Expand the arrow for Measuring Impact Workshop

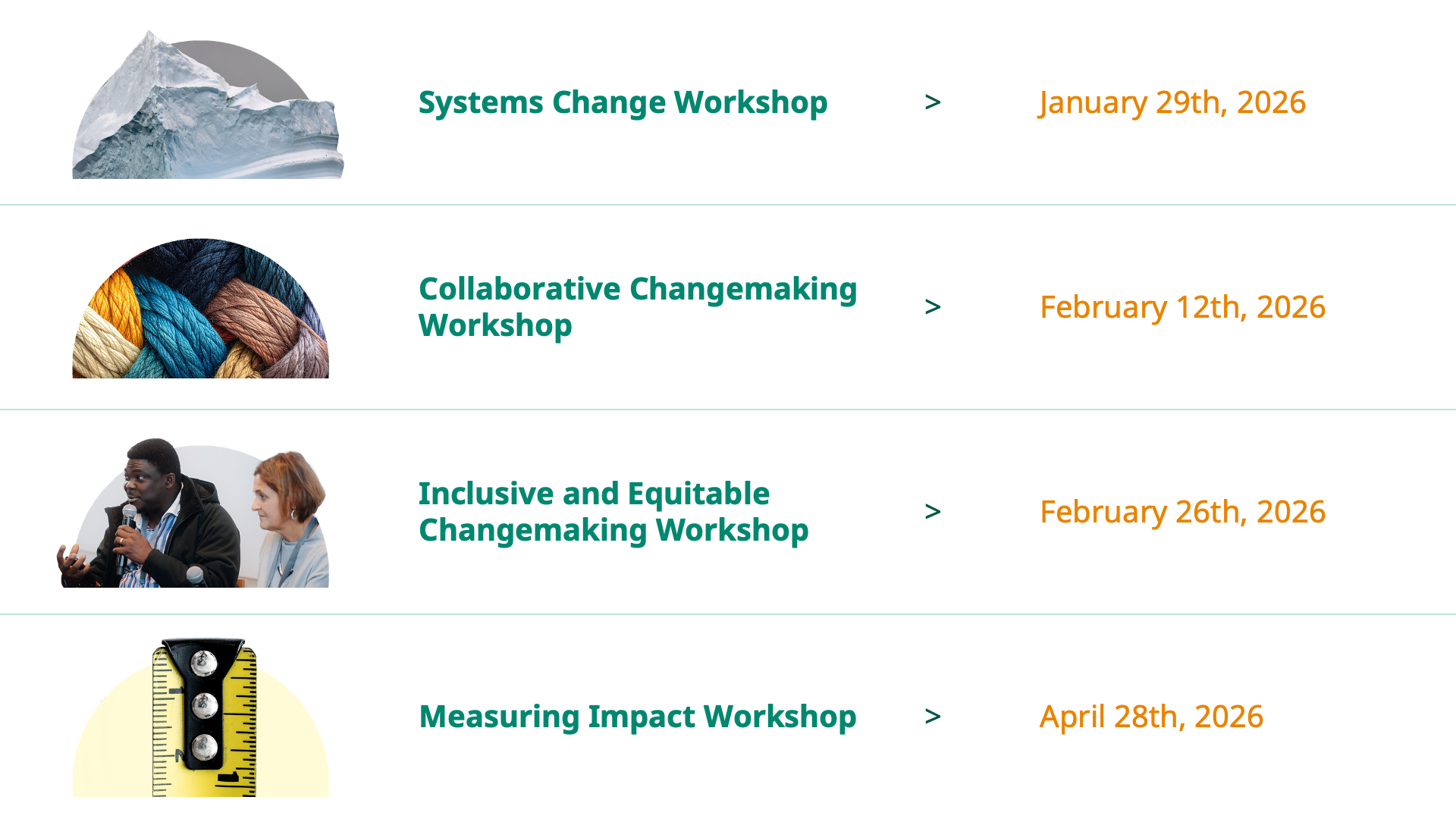coord(933,717)
